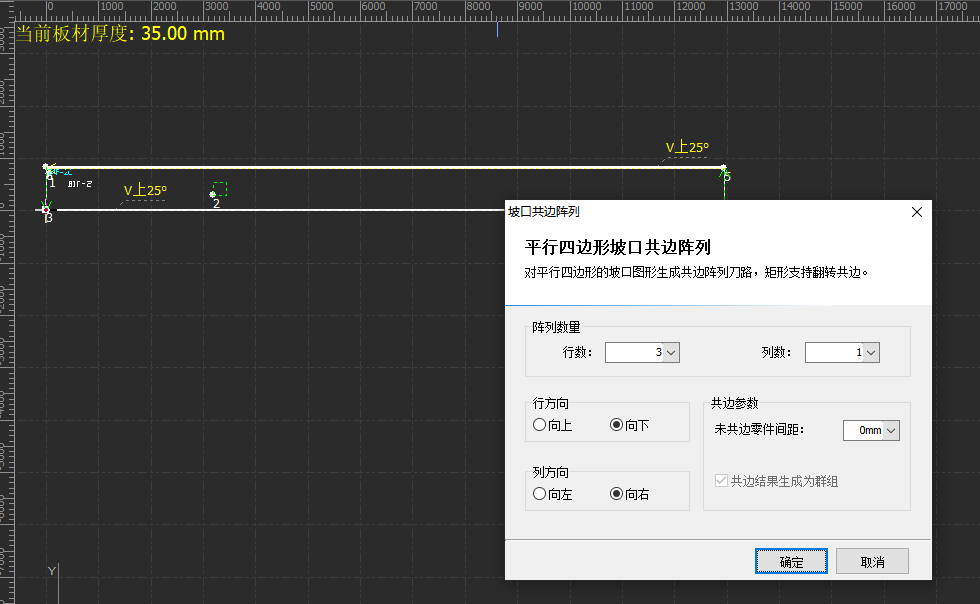
Task: Click the 平行四边形坡口共边阵列 heading
Action: (x=618, y=248)
